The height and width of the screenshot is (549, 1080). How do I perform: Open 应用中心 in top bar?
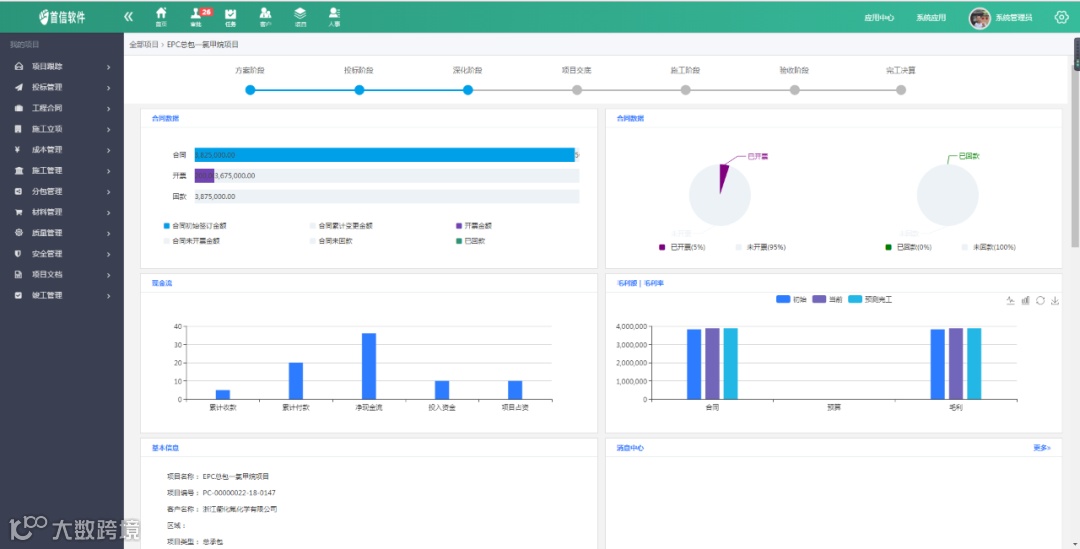point(879,18)
